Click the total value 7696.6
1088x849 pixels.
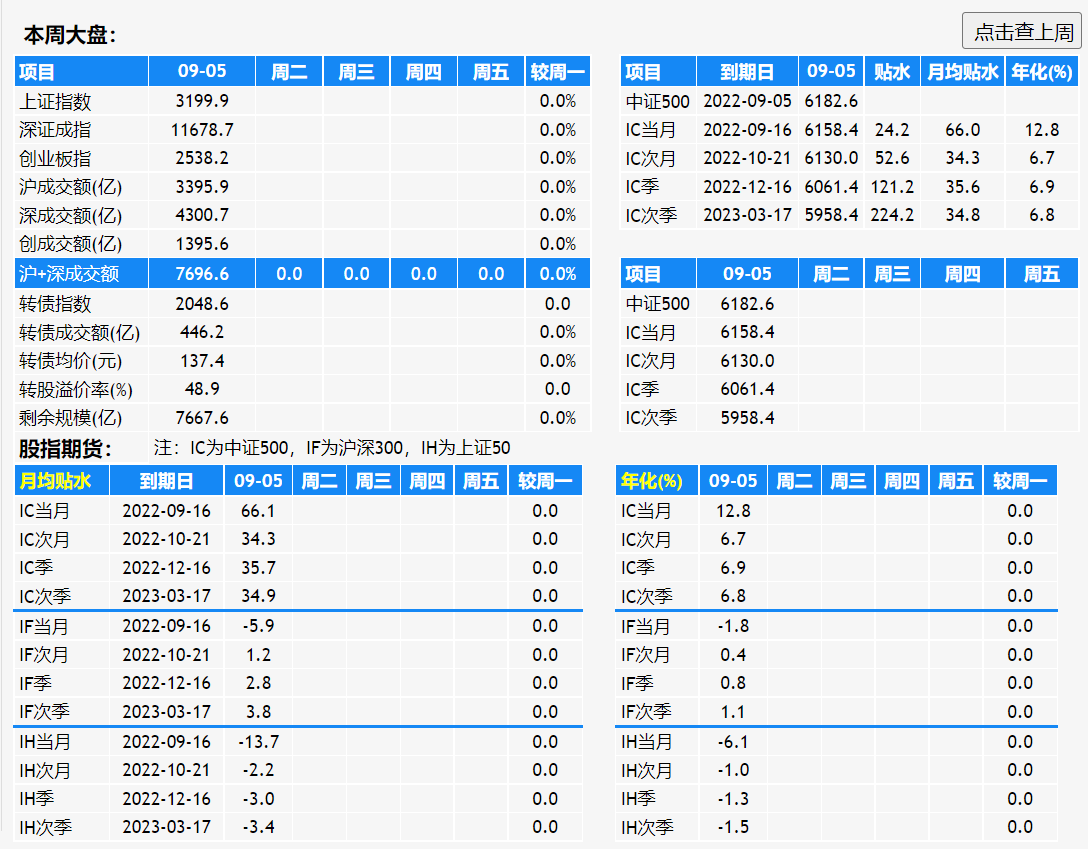[x=202, y=274]
